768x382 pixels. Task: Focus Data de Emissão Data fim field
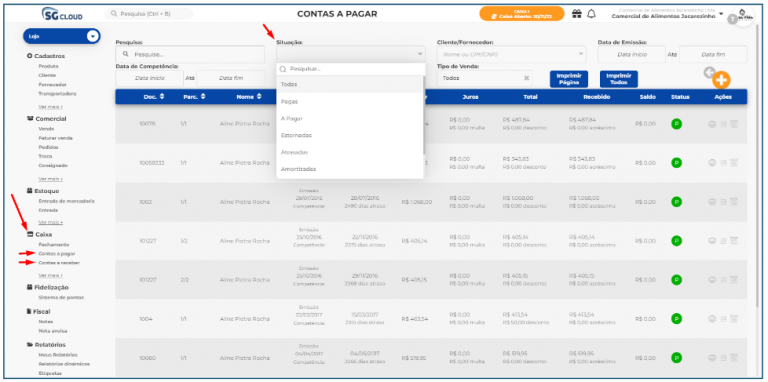coord(713,54)
